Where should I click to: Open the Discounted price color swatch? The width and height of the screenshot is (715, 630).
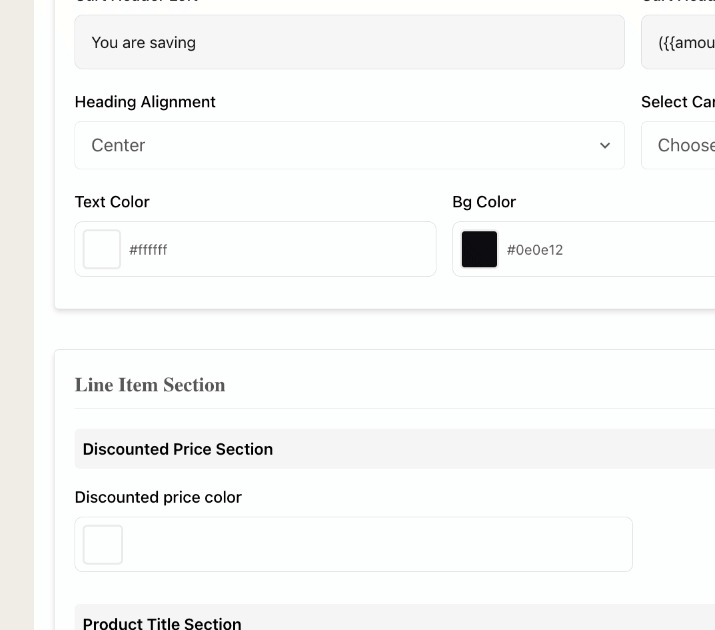103,545
